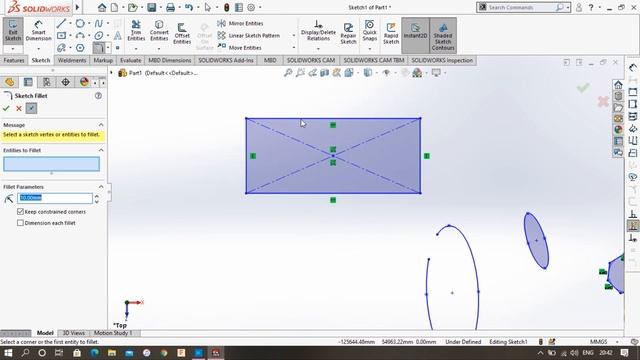Confirm sketch with corner green check
Screen dimensions: 640x360
click(x=583, y=87)
